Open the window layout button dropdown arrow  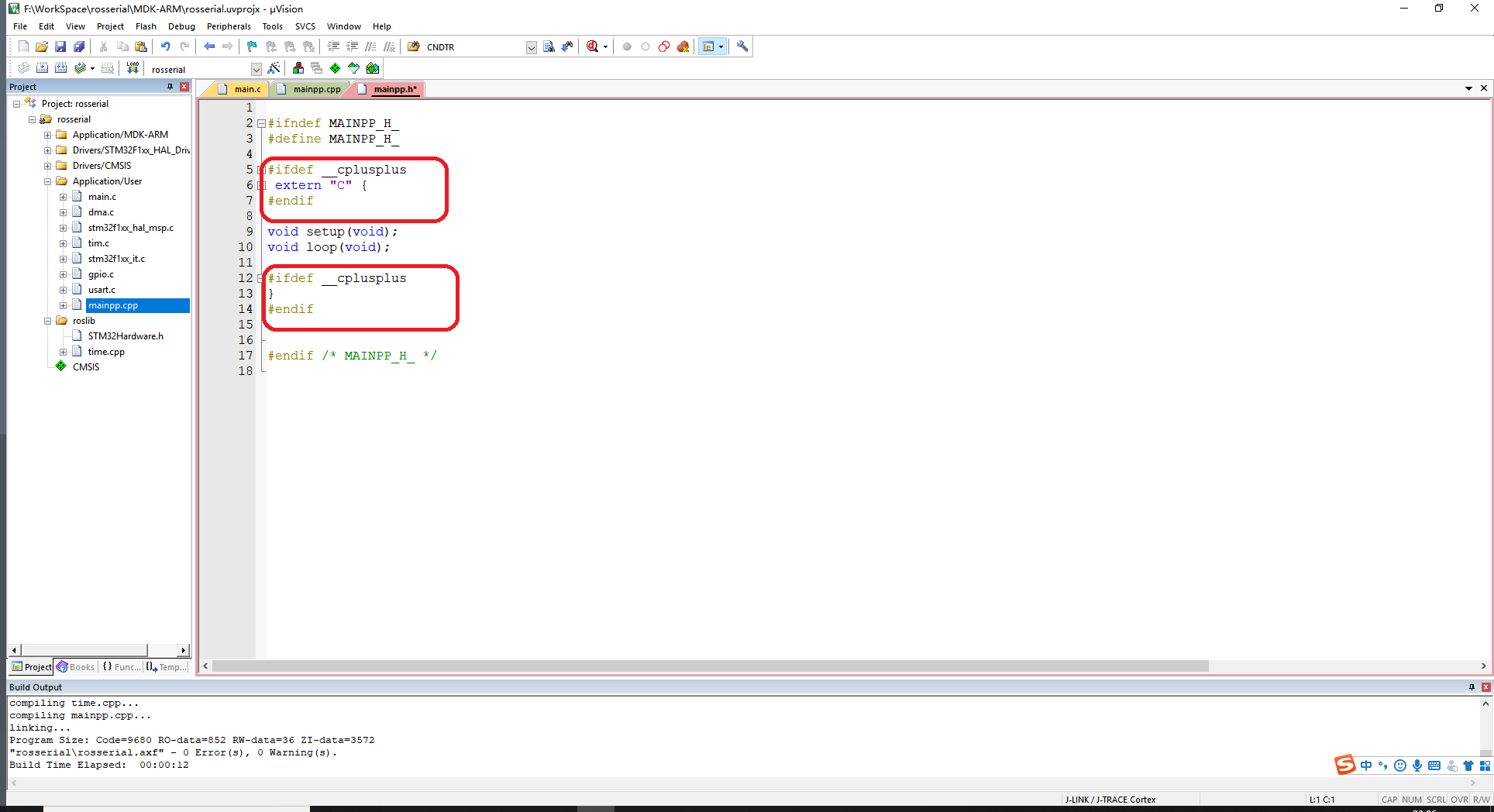721,46
